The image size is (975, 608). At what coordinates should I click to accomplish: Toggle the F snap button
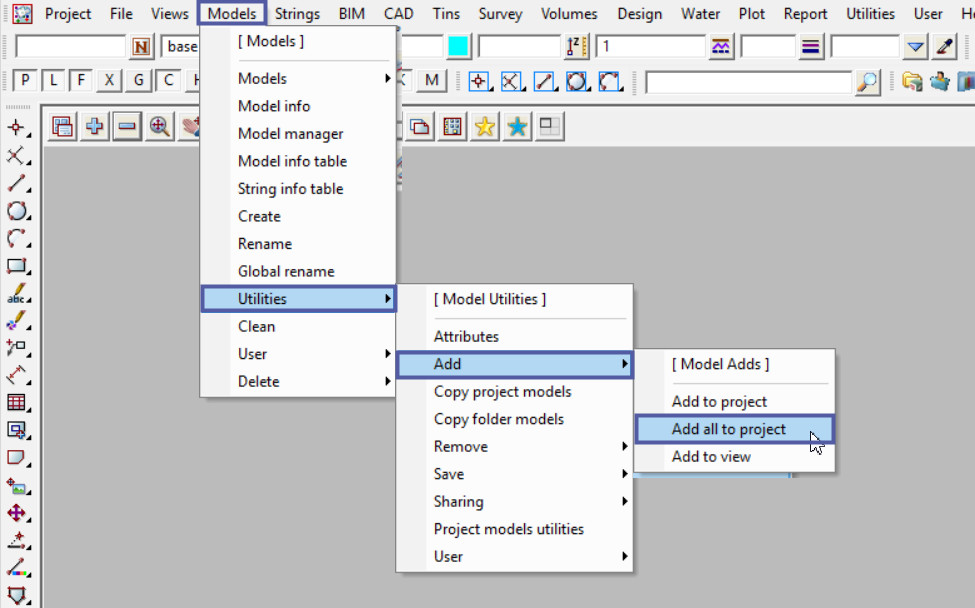[81, 80]
